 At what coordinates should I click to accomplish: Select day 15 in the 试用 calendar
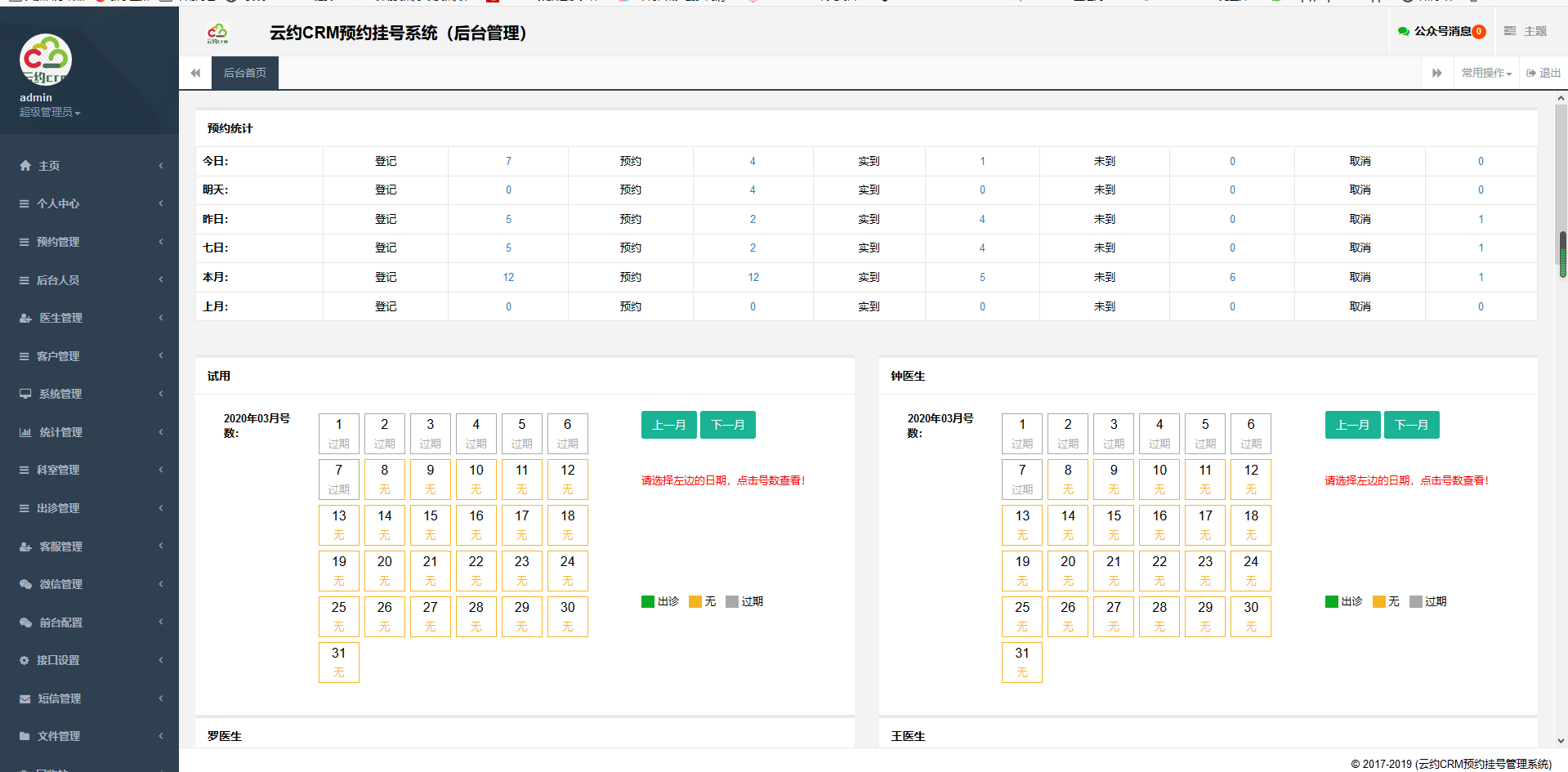[x=431, y=524]
